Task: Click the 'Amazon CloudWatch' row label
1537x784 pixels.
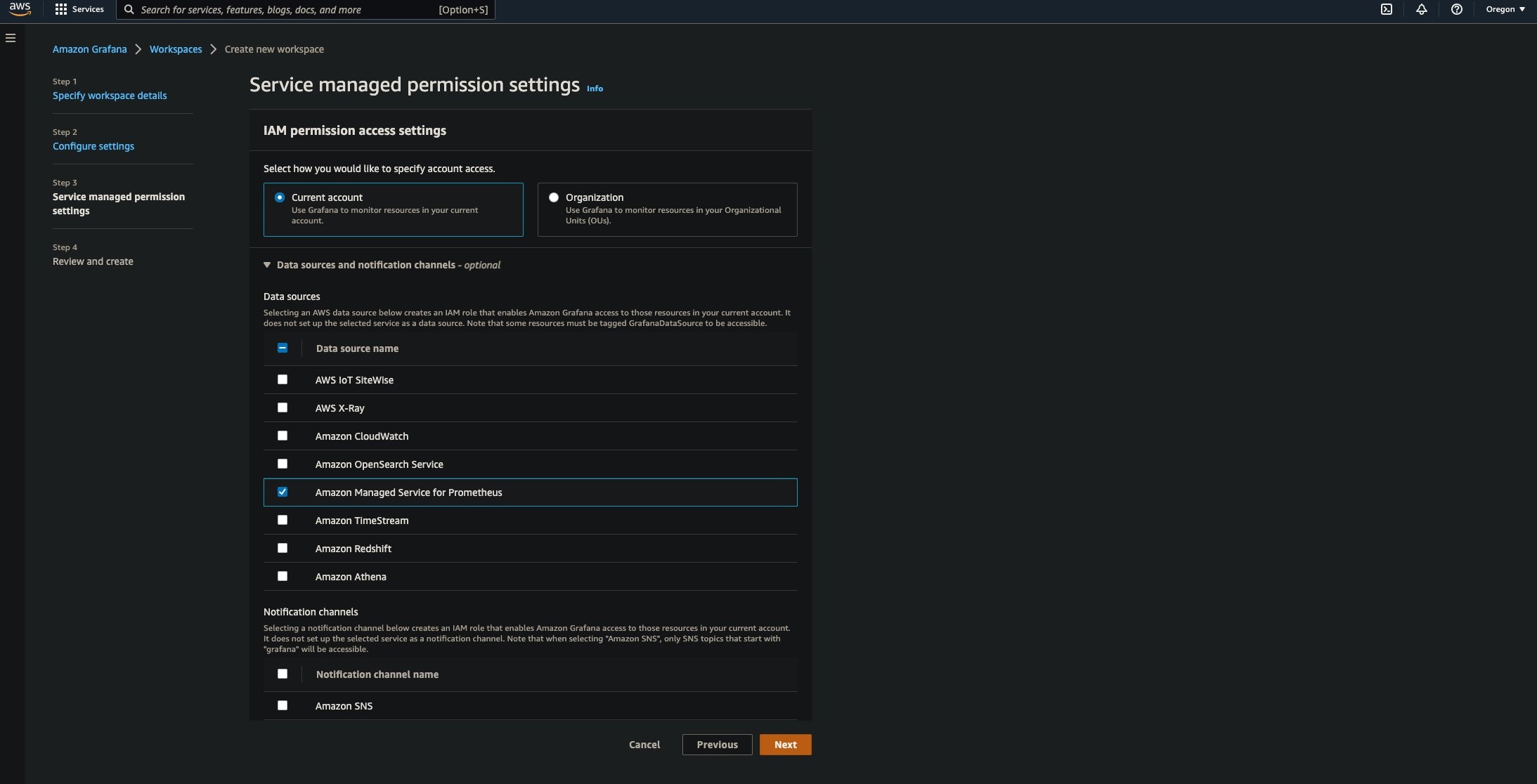Action: pos(362,436)
